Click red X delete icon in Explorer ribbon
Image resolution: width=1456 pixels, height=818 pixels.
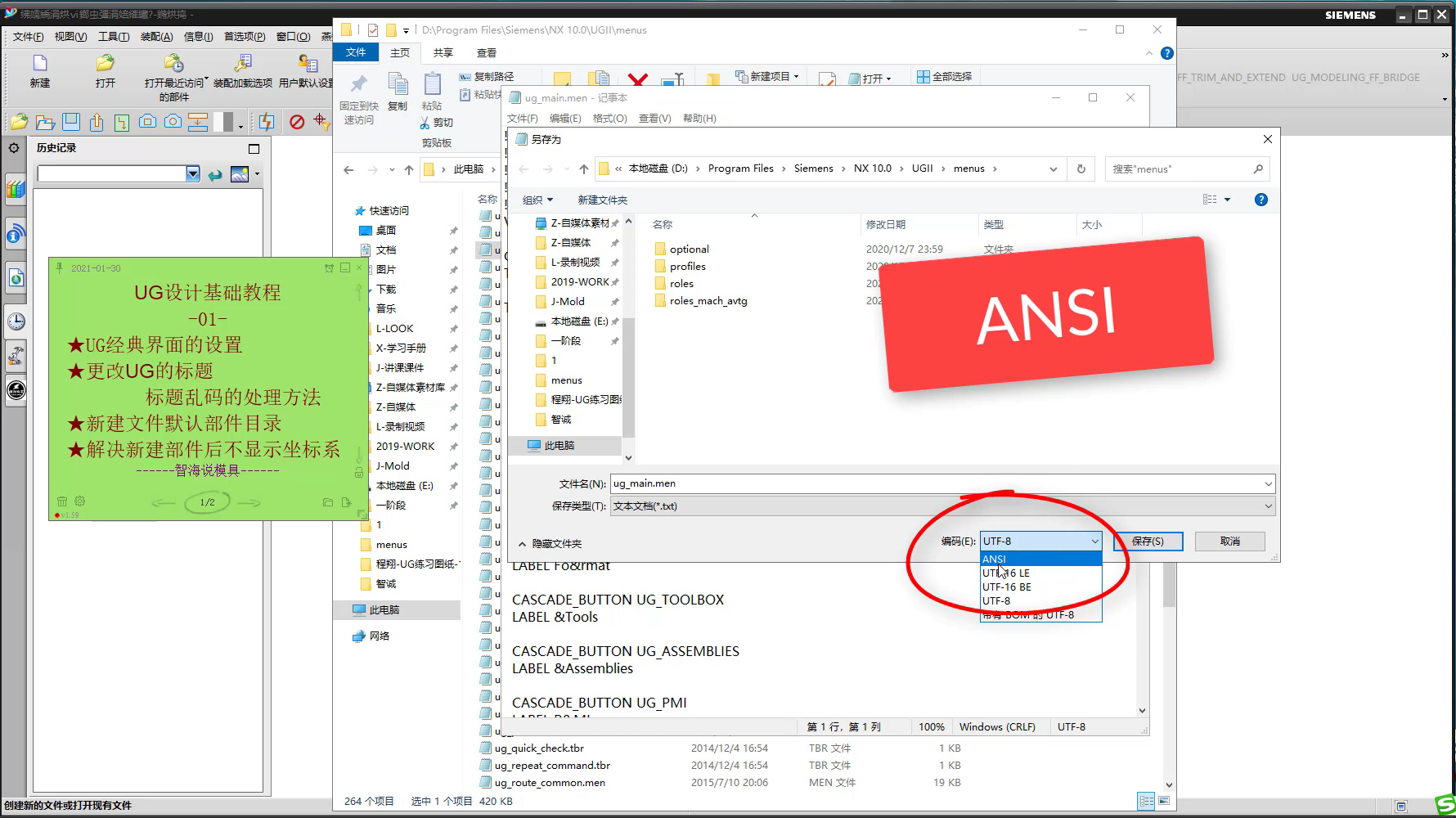638,79
